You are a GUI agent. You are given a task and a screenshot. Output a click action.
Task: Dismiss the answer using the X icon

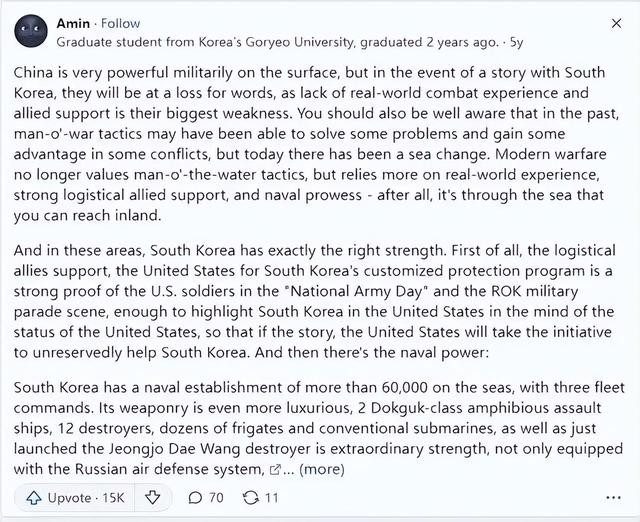click(616, 23)
